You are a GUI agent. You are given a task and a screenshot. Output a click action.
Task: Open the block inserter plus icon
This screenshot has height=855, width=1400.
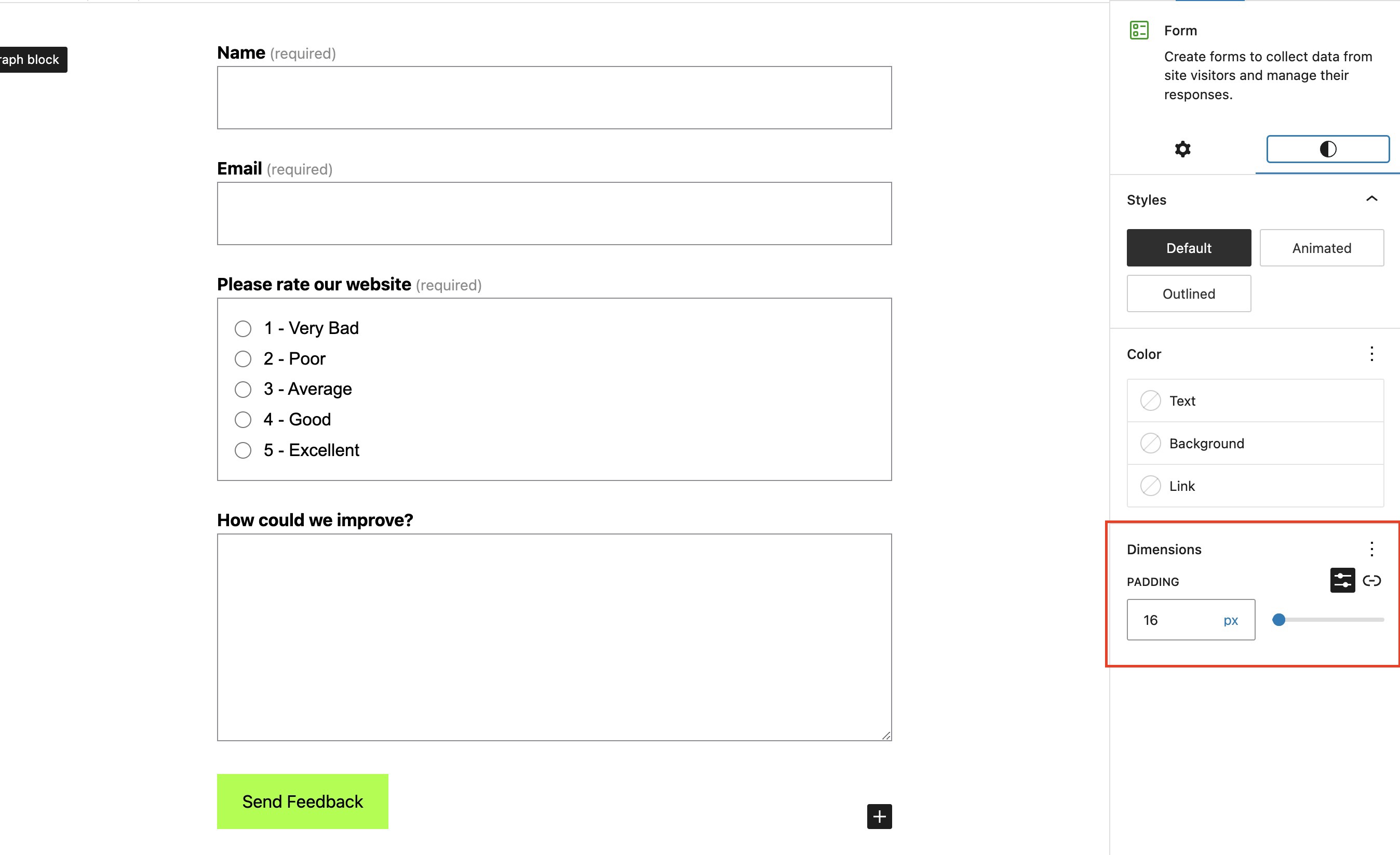879,817
